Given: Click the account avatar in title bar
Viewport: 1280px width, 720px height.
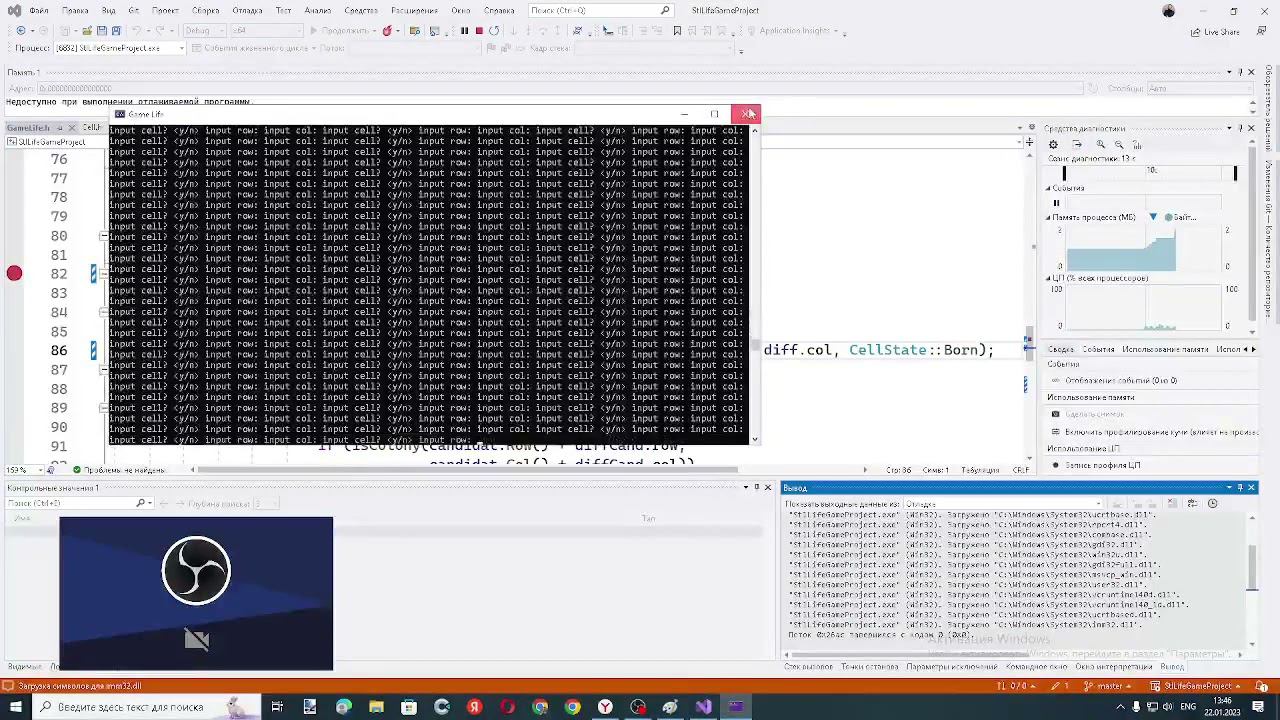Looking at the screenshot, I should coord(1169,11).
